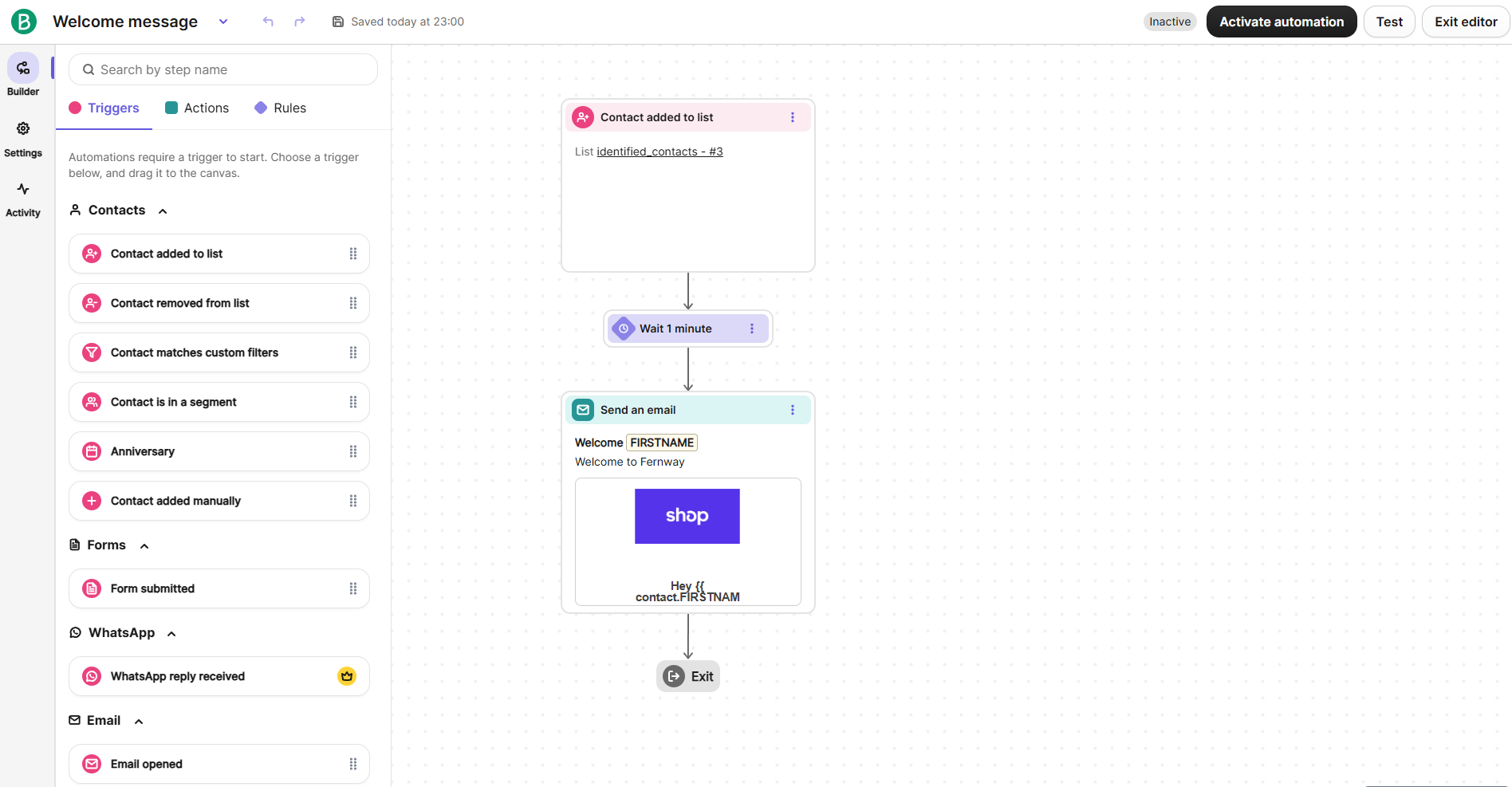Click the redo arrow icon

tap(299, 22)
